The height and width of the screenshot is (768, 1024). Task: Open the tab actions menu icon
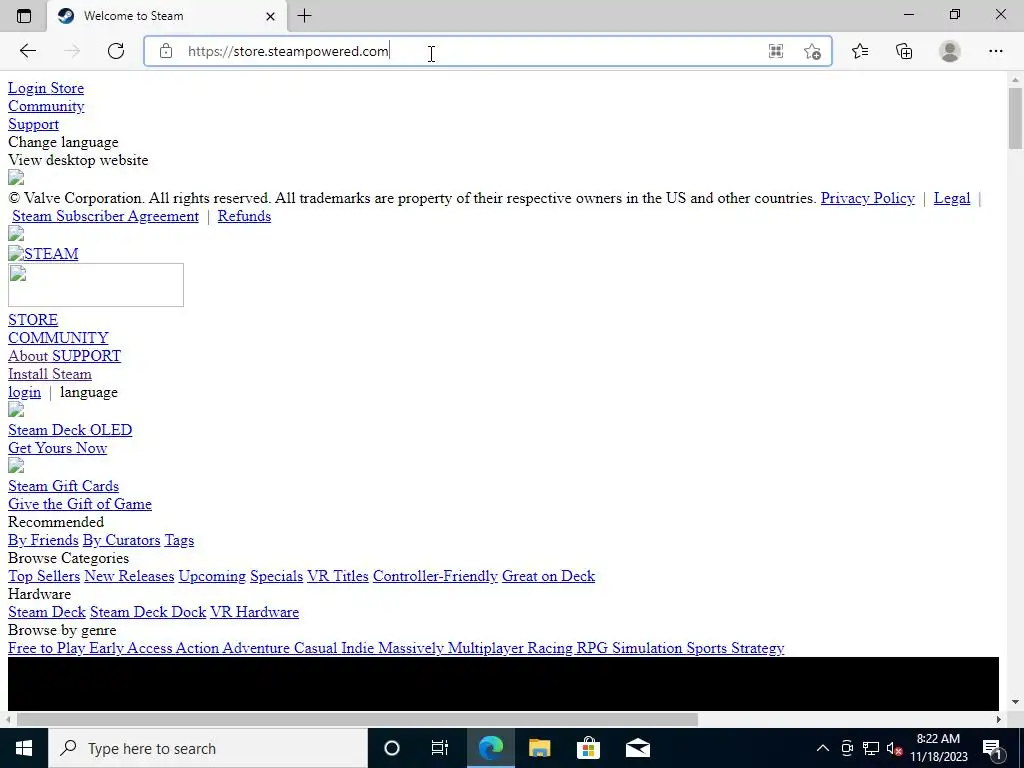[x=24, y=16]
